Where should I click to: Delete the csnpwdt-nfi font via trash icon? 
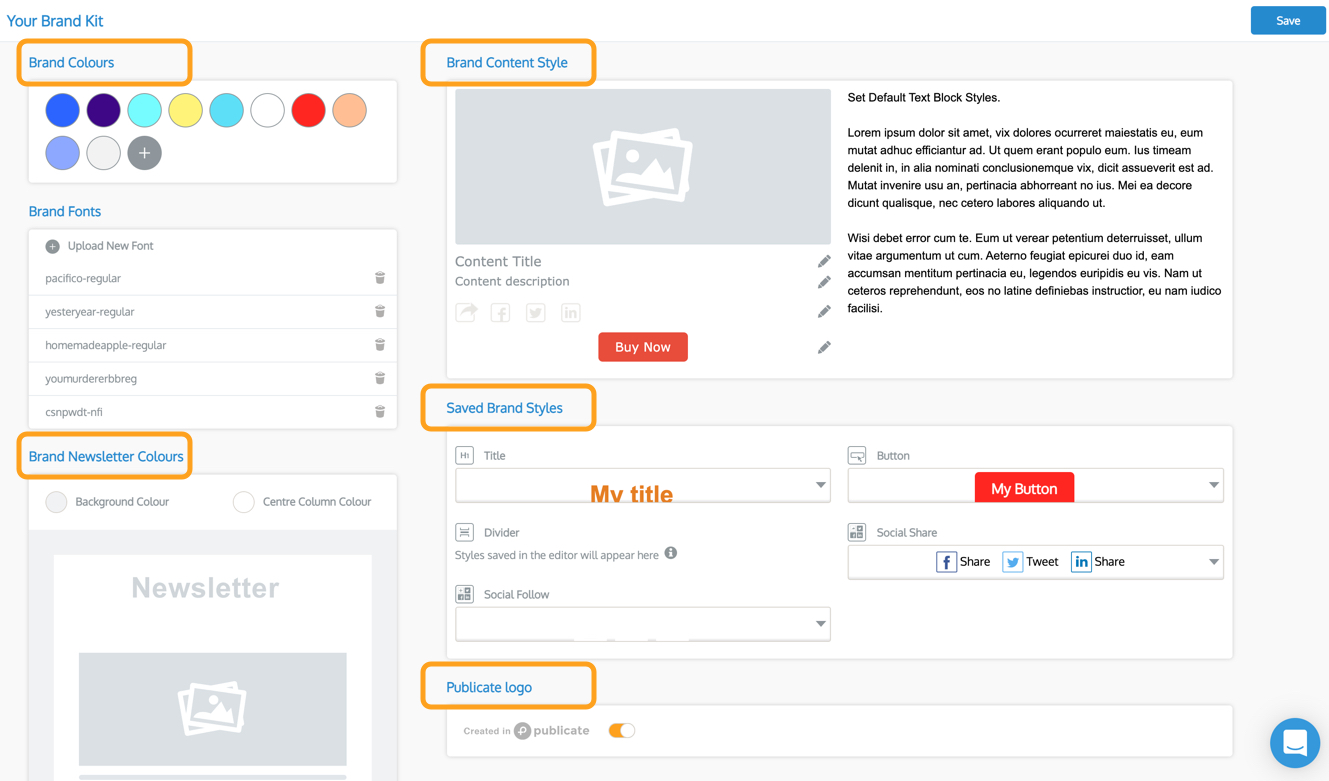(380, 411)
